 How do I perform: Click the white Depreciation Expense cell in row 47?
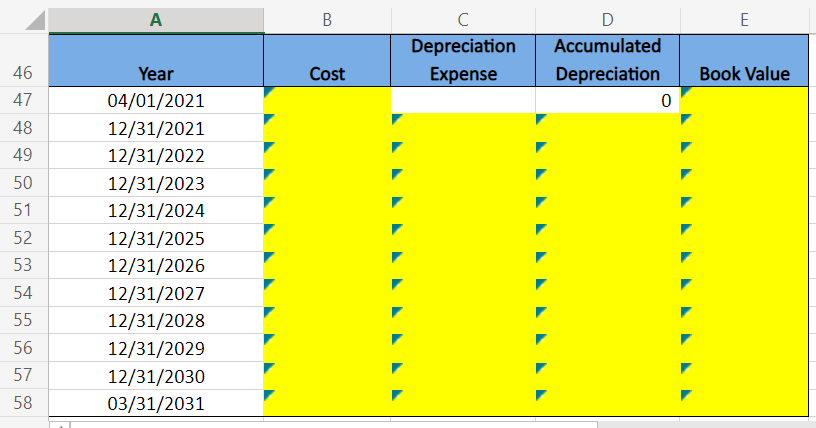click(463, 100)
